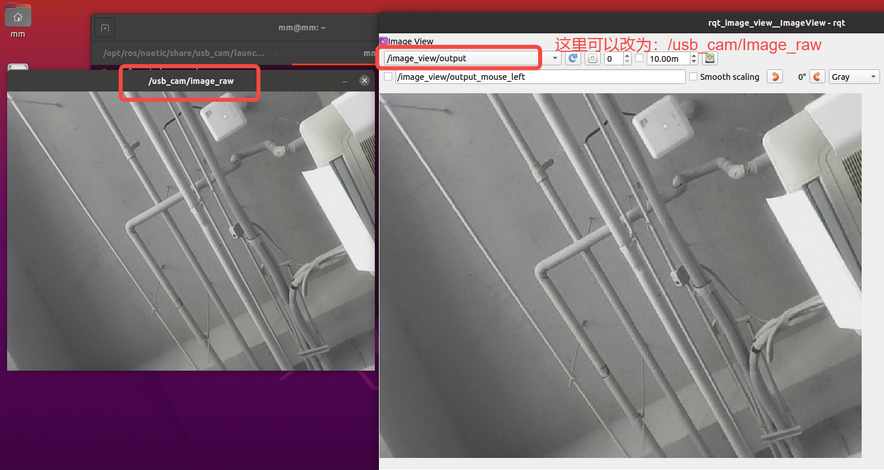
Task: Open new terminal tab
Action: pyautogui.click(x=105, y=28)
